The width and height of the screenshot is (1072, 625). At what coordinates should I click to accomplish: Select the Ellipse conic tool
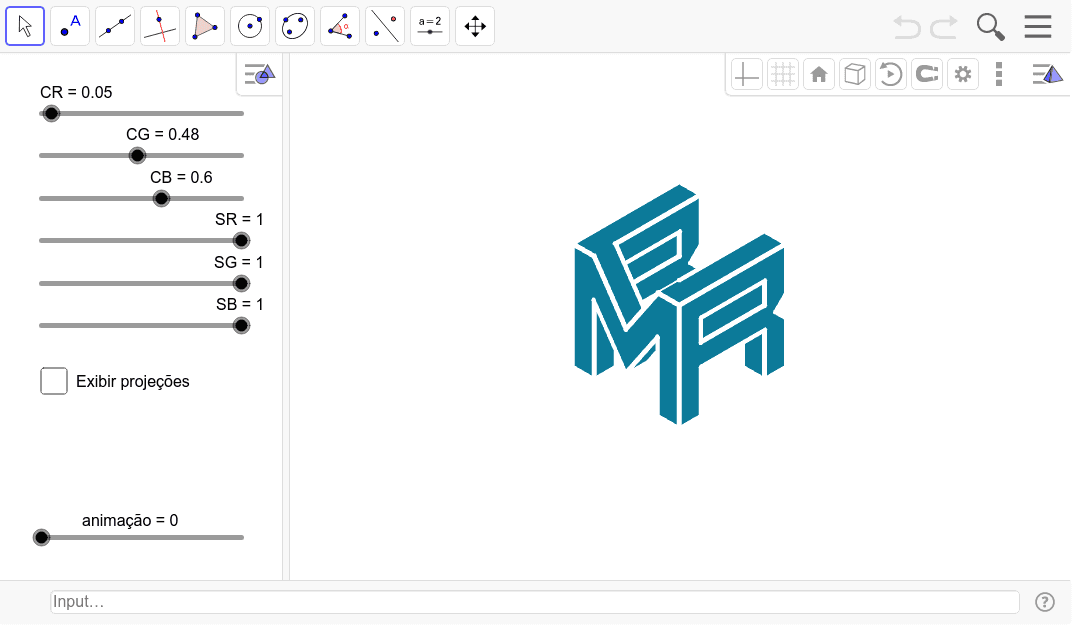295,26
